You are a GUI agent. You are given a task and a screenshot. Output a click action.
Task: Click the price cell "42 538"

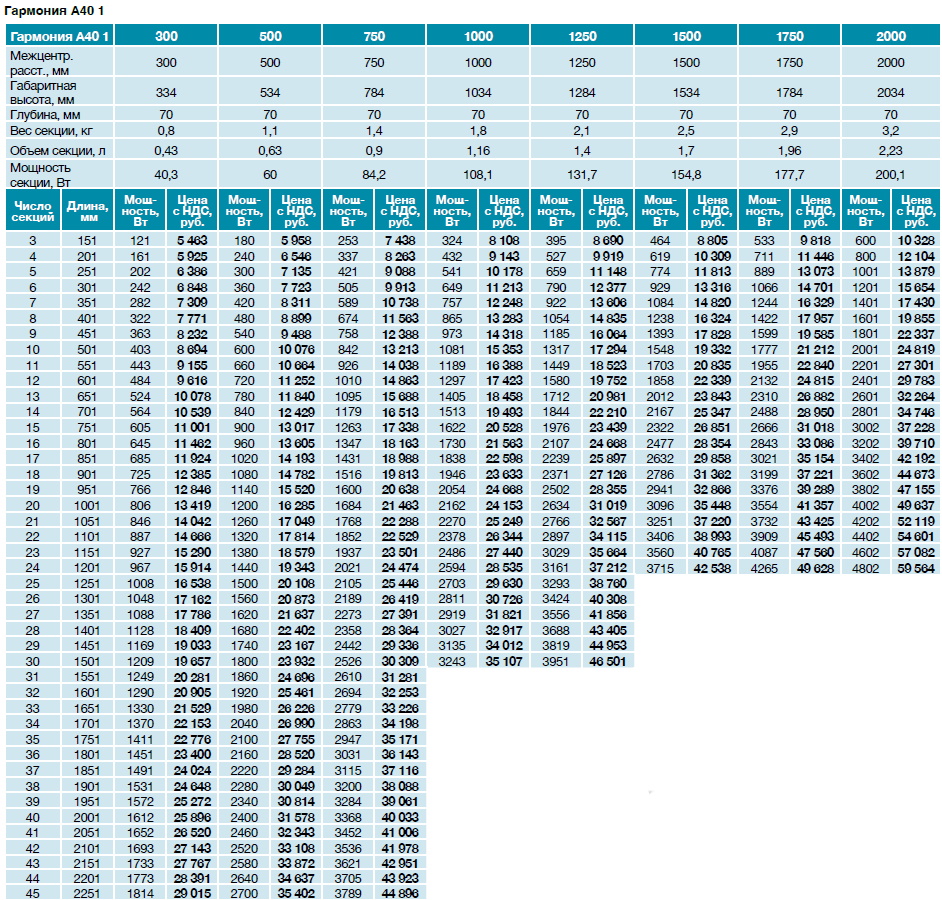click(712, 568)
